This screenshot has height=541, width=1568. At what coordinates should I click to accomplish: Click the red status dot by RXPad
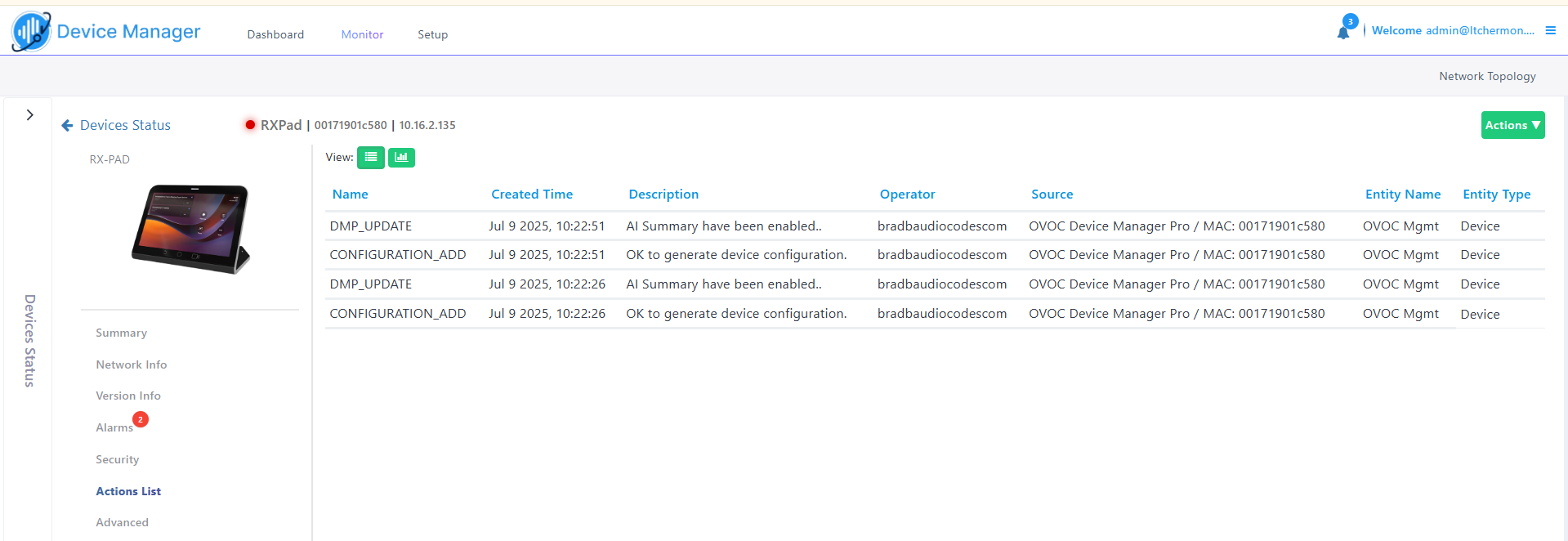pyautogui.click(x=250, y=125)
